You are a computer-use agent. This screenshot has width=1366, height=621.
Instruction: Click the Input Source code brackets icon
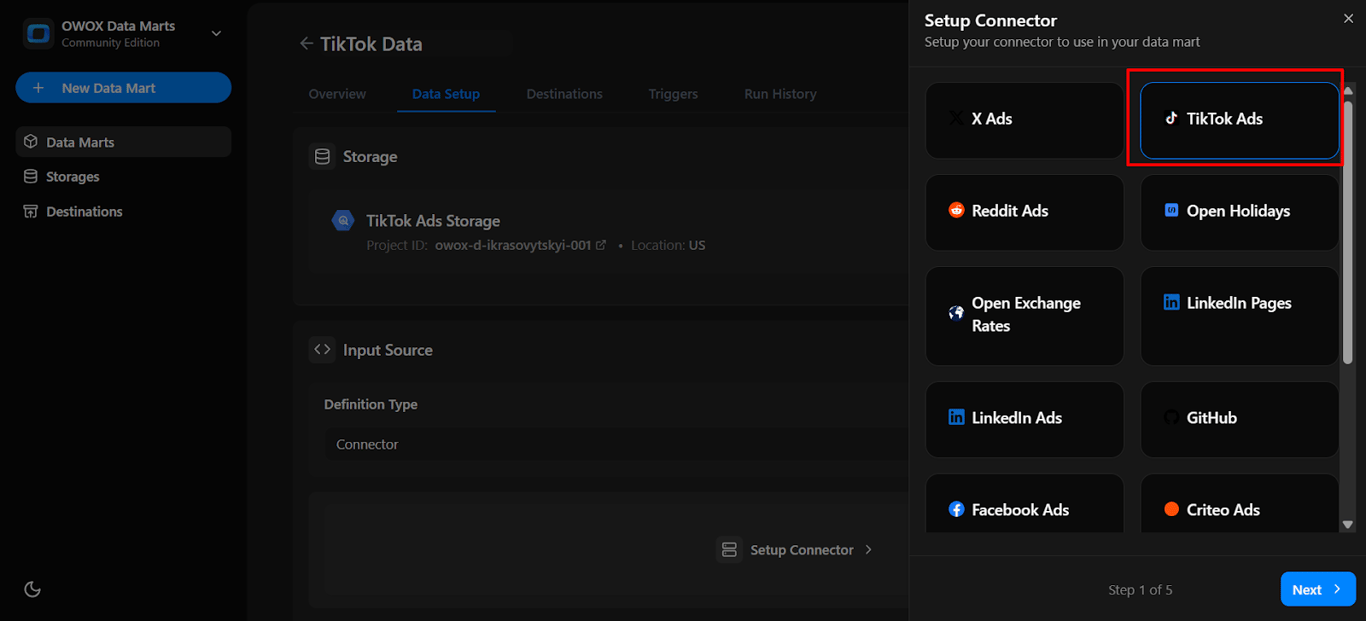click(x=322, y=350)
